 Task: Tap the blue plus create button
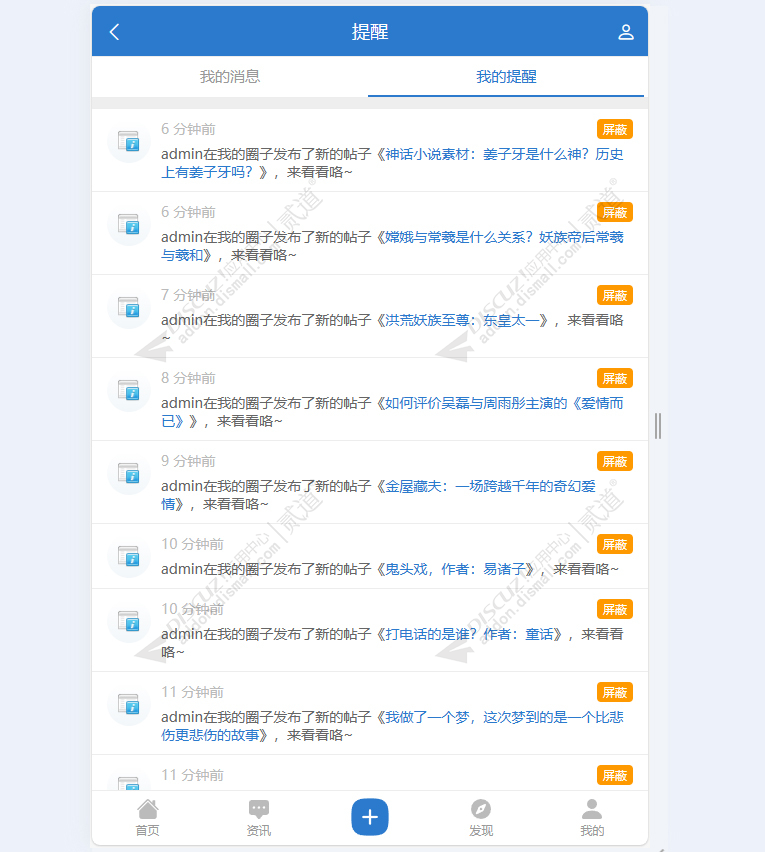[370, 817]
